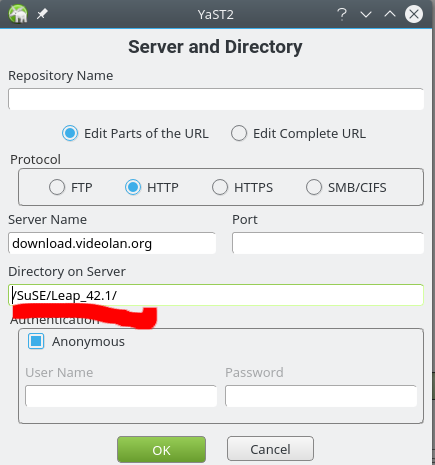Click the Port input field
This screenshot has width=435, height=465.
point(328,243)
